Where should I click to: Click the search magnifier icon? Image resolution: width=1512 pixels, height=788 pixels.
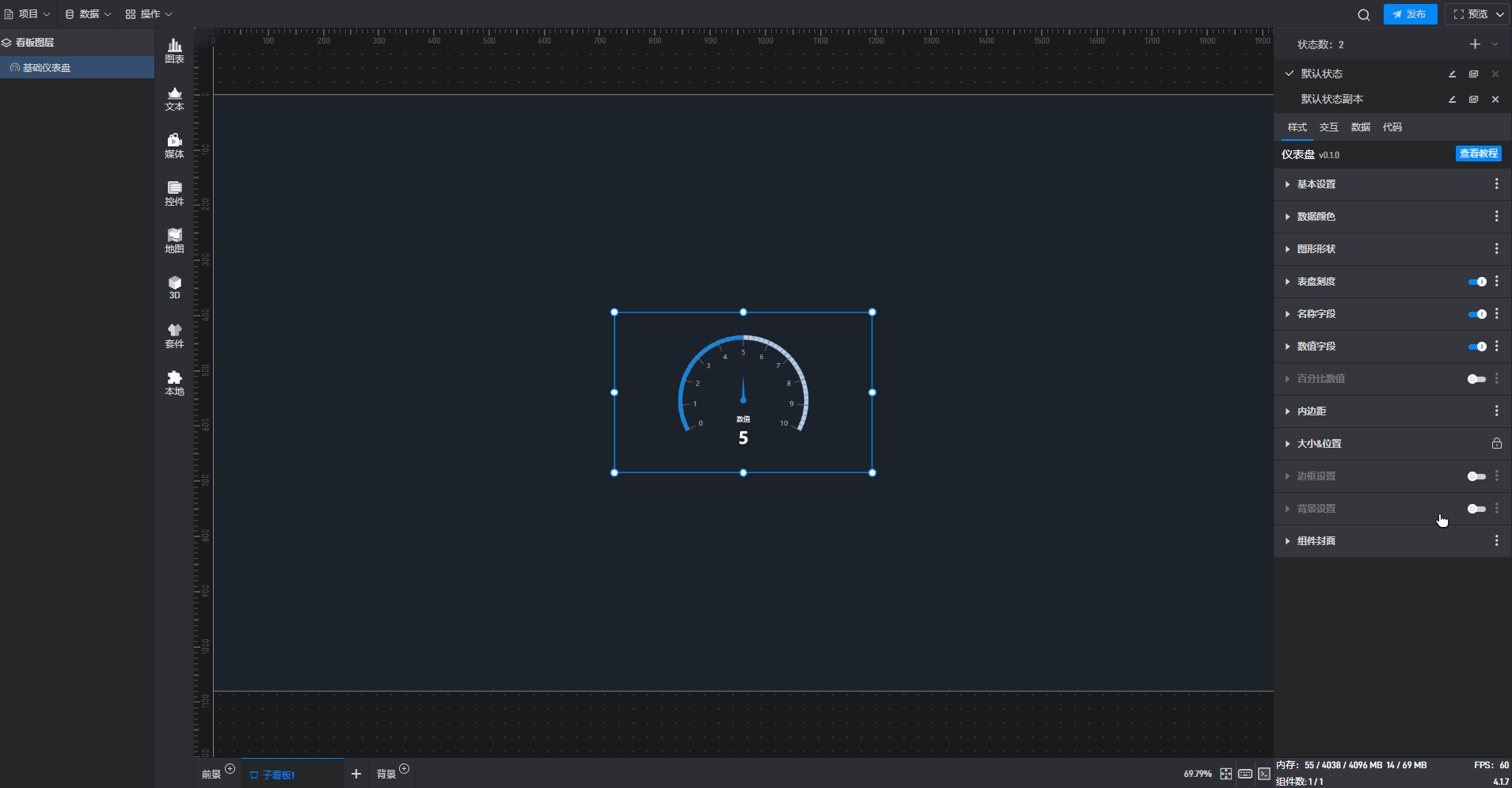pyautogui.click(x=1363, y=14)
